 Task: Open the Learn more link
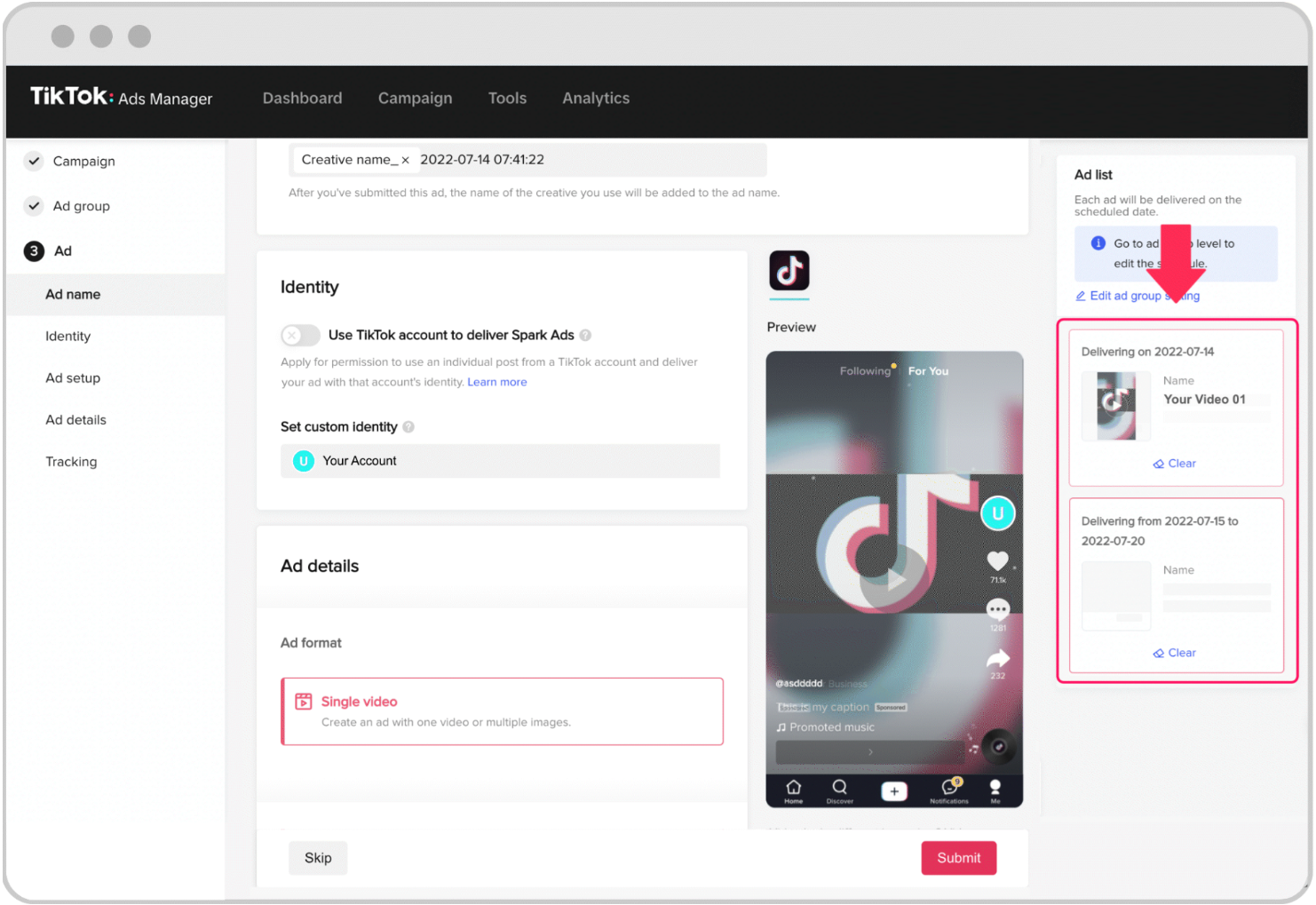click(496, 382)
